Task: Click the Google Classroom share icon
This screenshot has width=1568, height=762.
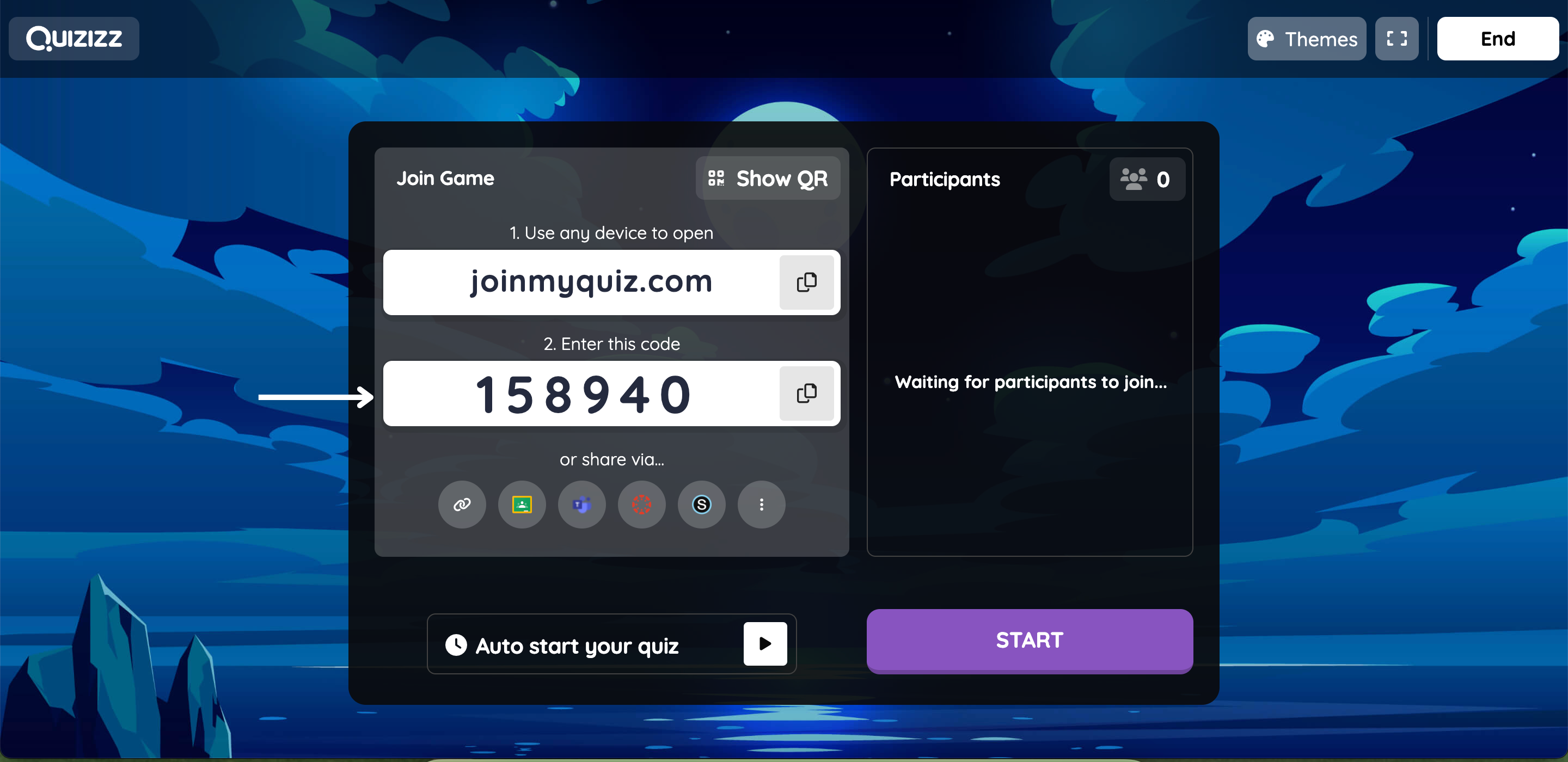Action: point(521,503)
